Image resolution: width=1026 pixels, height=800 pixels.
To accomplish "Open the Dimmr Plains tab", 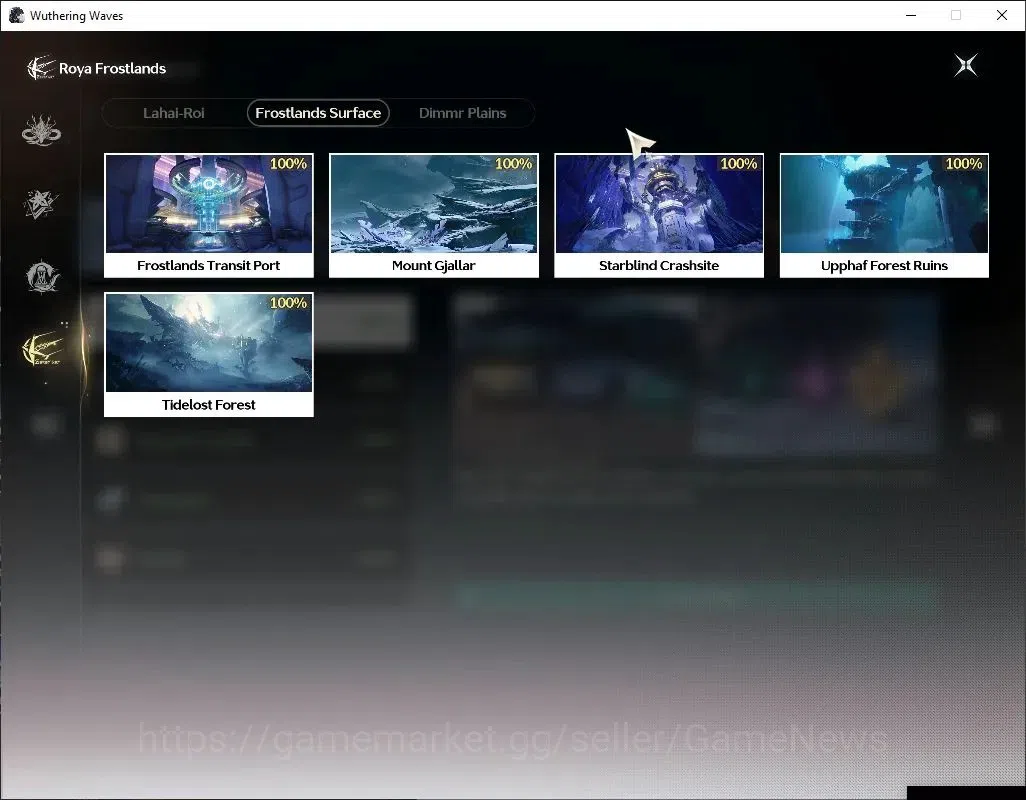I will (462, 113).
